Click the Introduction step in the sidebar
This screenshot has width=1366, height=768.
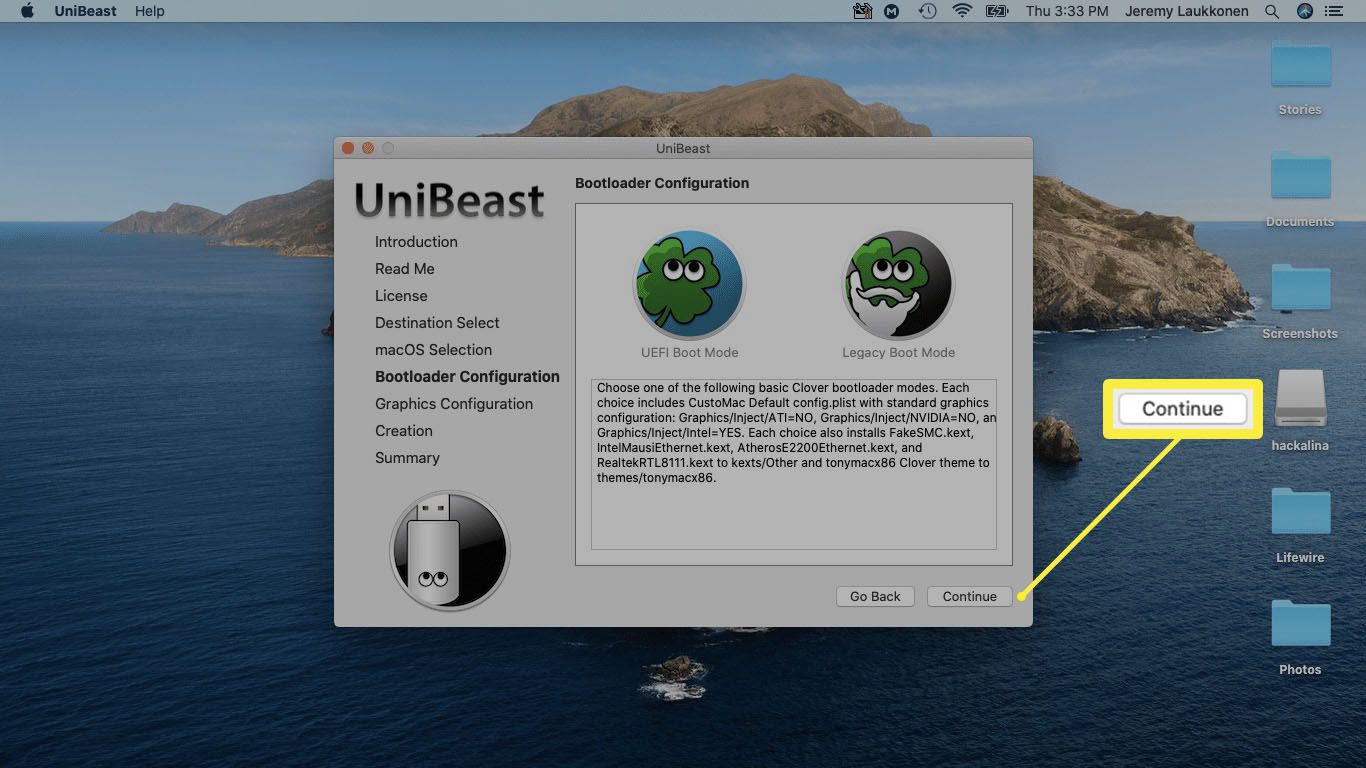(416, 242)
